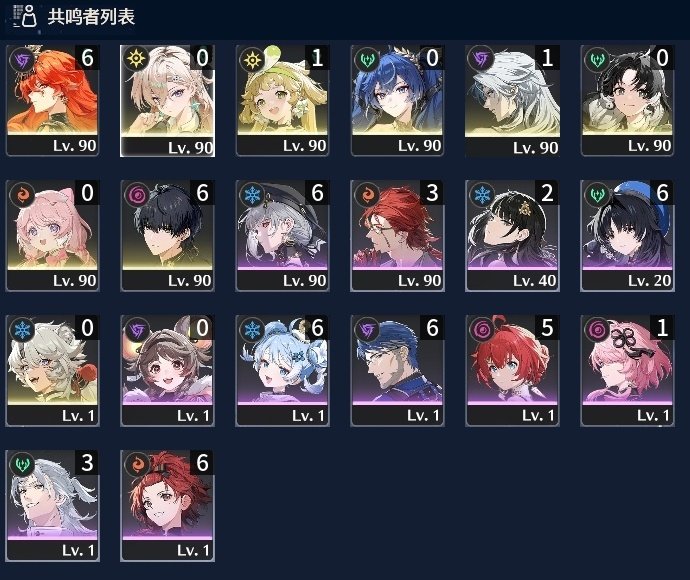
Task: Select the brown-haired mouse-ear girl Lv. 1
Action: [x=167, y=371]
